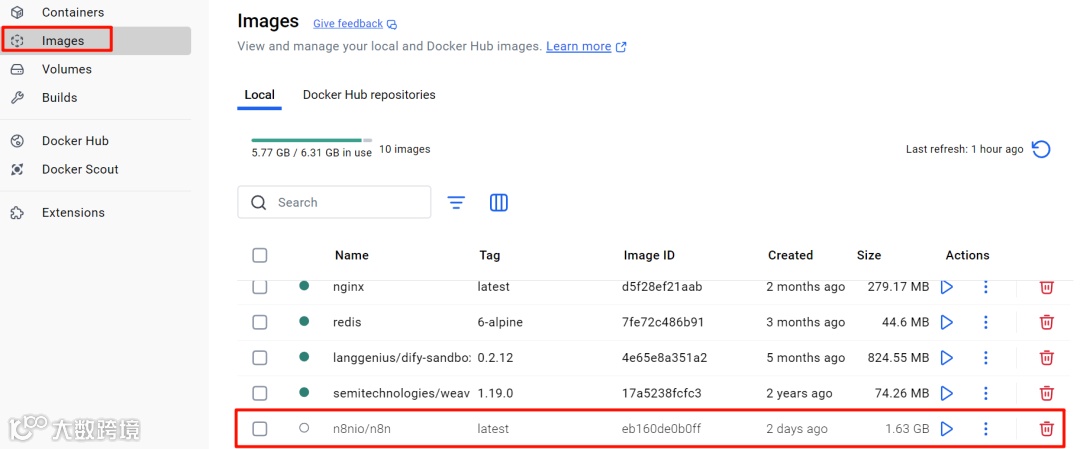This screenshot has width=1080, height=449.
Task: Click the Image ID column header
Action: click(649, 255)
